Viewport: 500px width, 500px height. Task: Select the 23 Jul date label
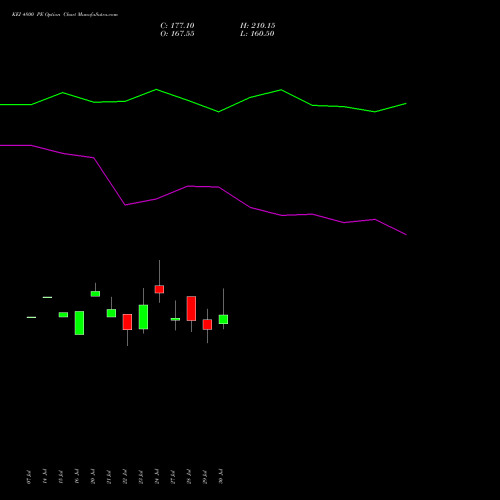point(141,477)
